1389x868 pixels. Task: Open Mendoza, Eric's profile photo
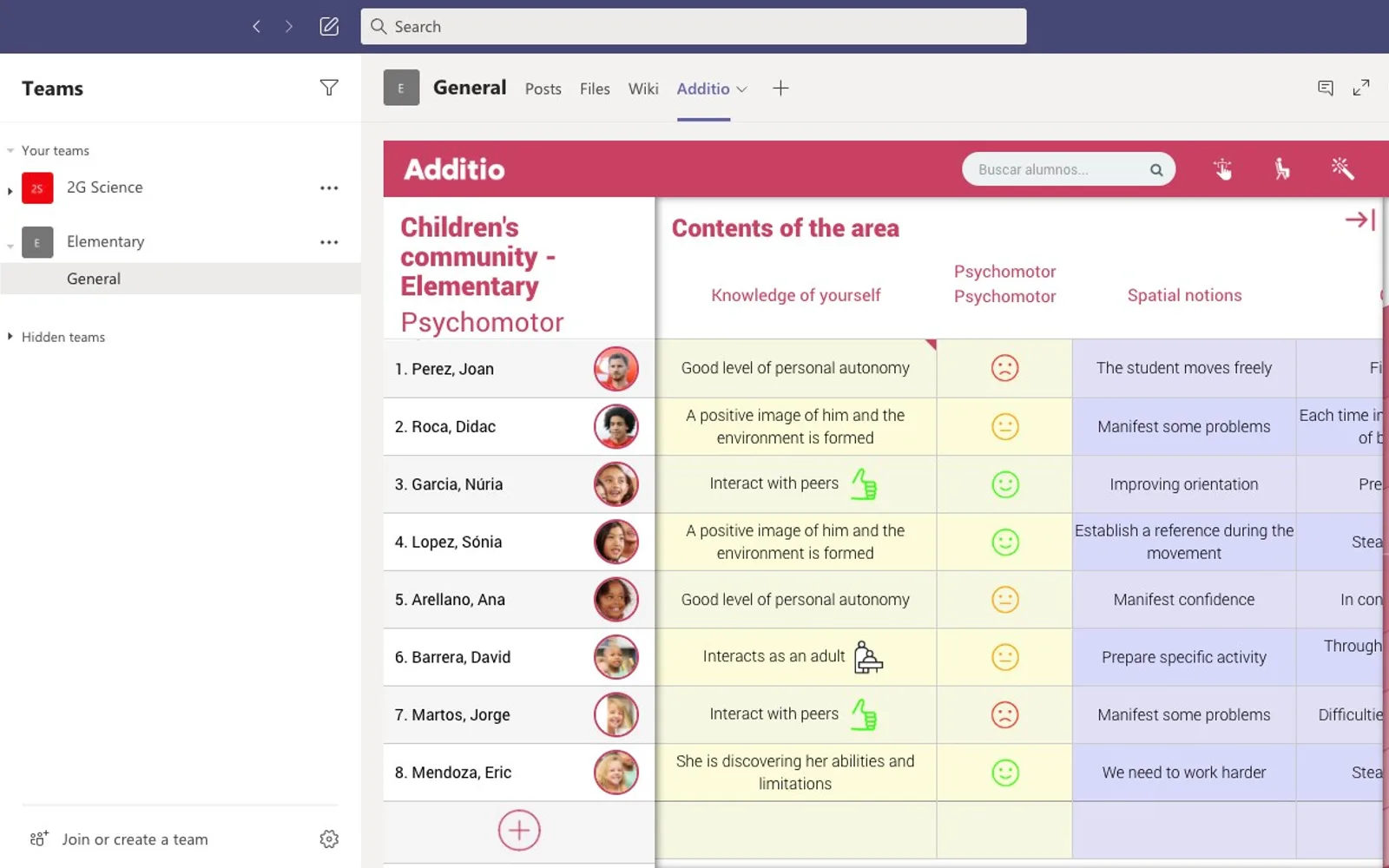tap(616, 773)
